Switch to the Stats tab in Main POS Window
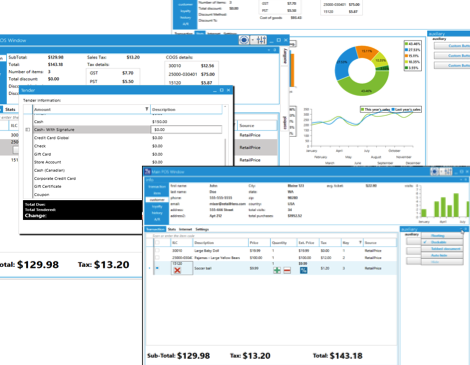 pos(172,229)
